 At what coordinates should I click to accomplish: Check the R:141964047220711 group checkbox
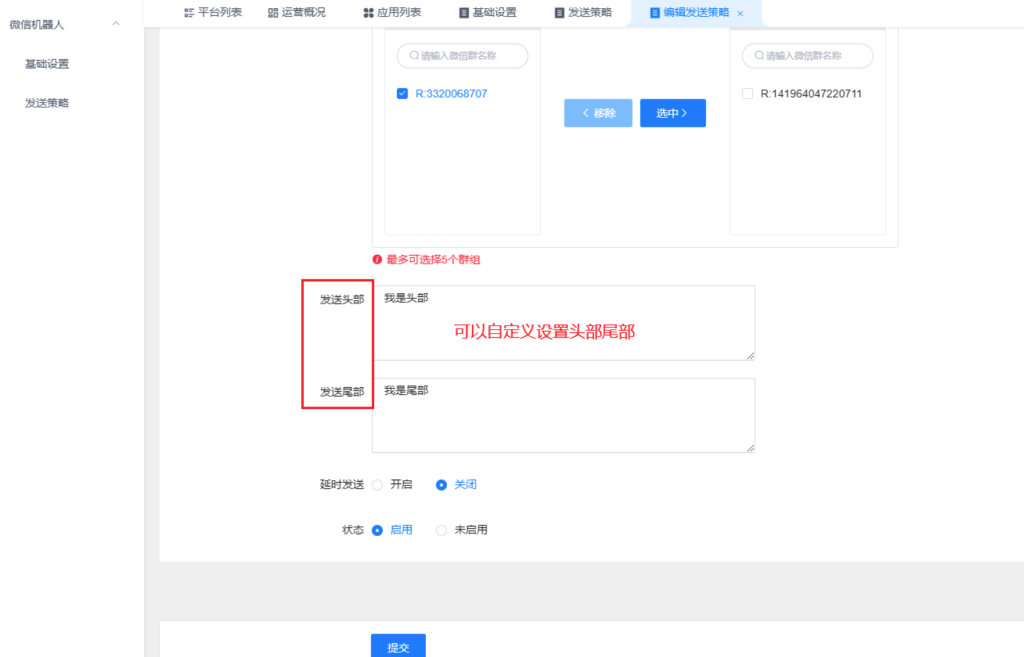click(x=747, y=94)
